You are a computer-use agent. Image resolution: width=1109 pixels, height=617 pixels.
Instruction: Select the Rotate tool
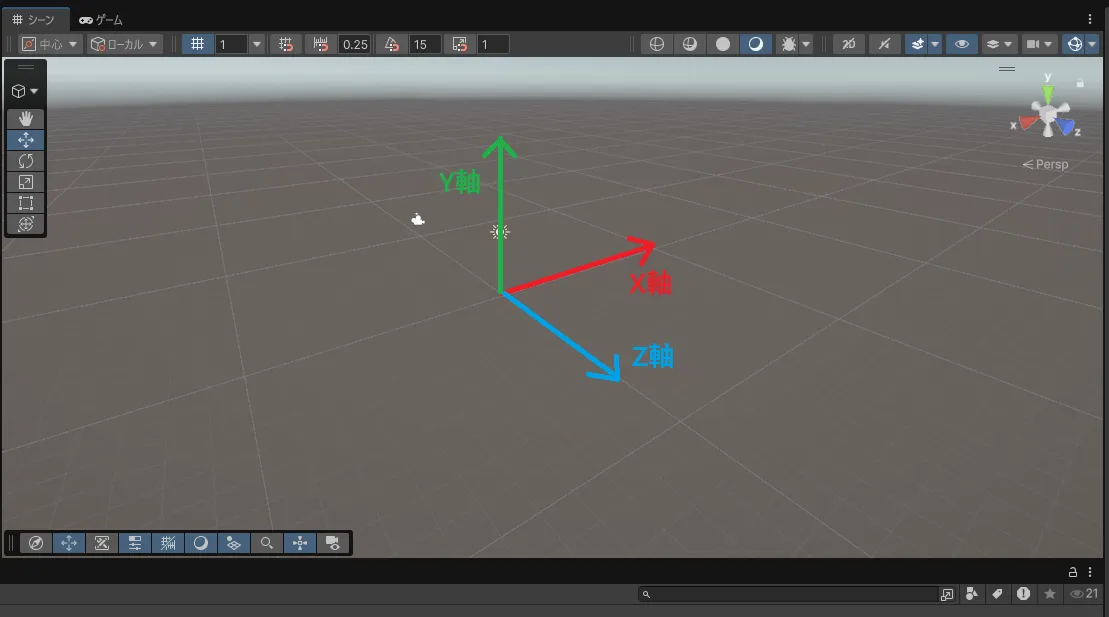(25, 161)
